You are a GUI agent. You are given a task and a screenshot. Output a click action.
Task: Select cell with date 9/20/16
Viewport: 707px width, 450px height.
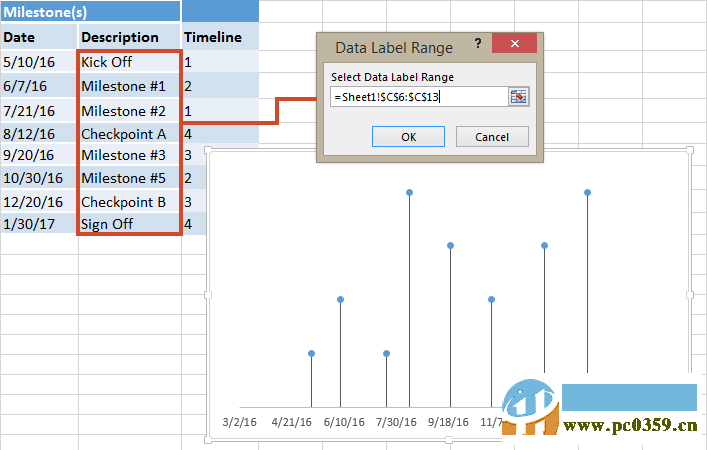(x=39, y=155)
